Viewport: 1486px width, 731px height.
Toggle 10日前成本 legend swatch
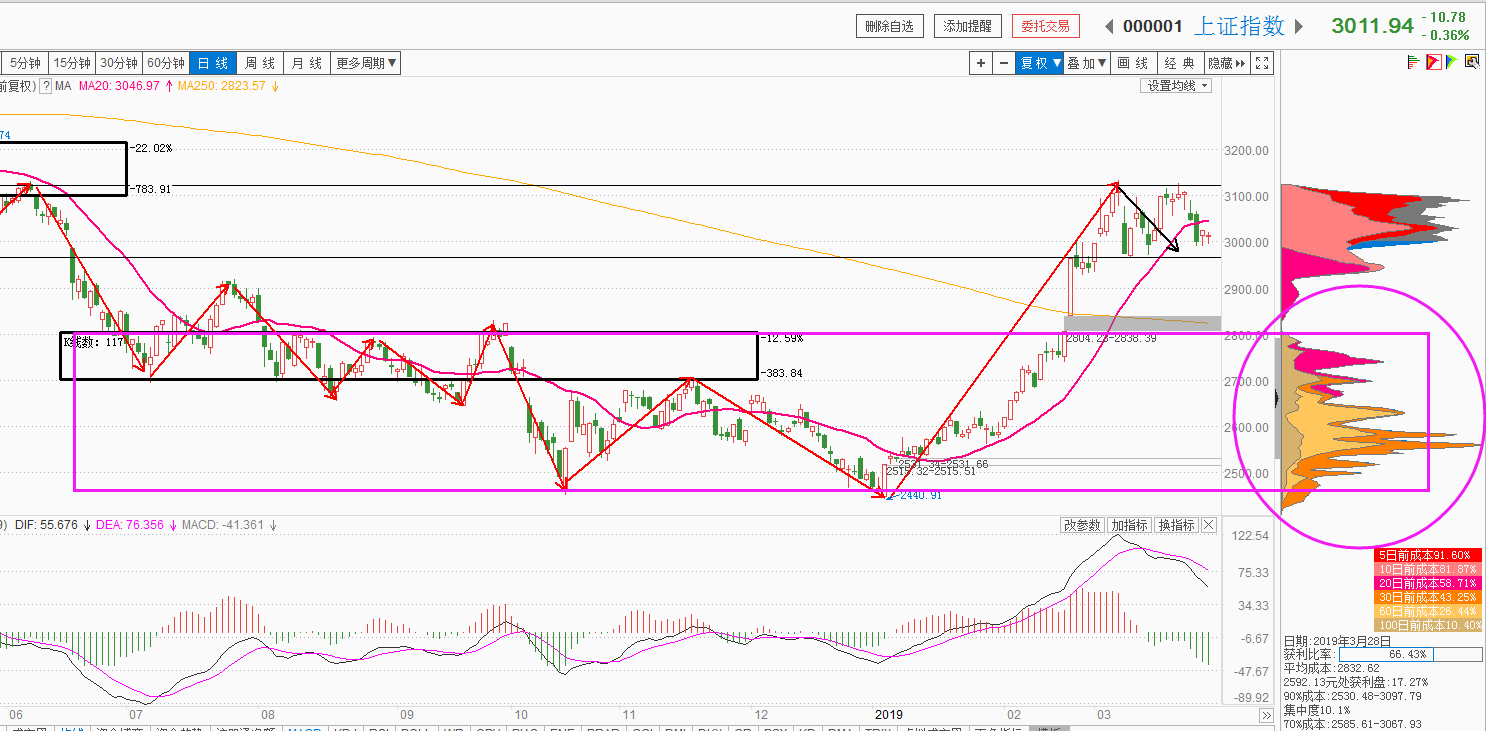pos(1430,569)
